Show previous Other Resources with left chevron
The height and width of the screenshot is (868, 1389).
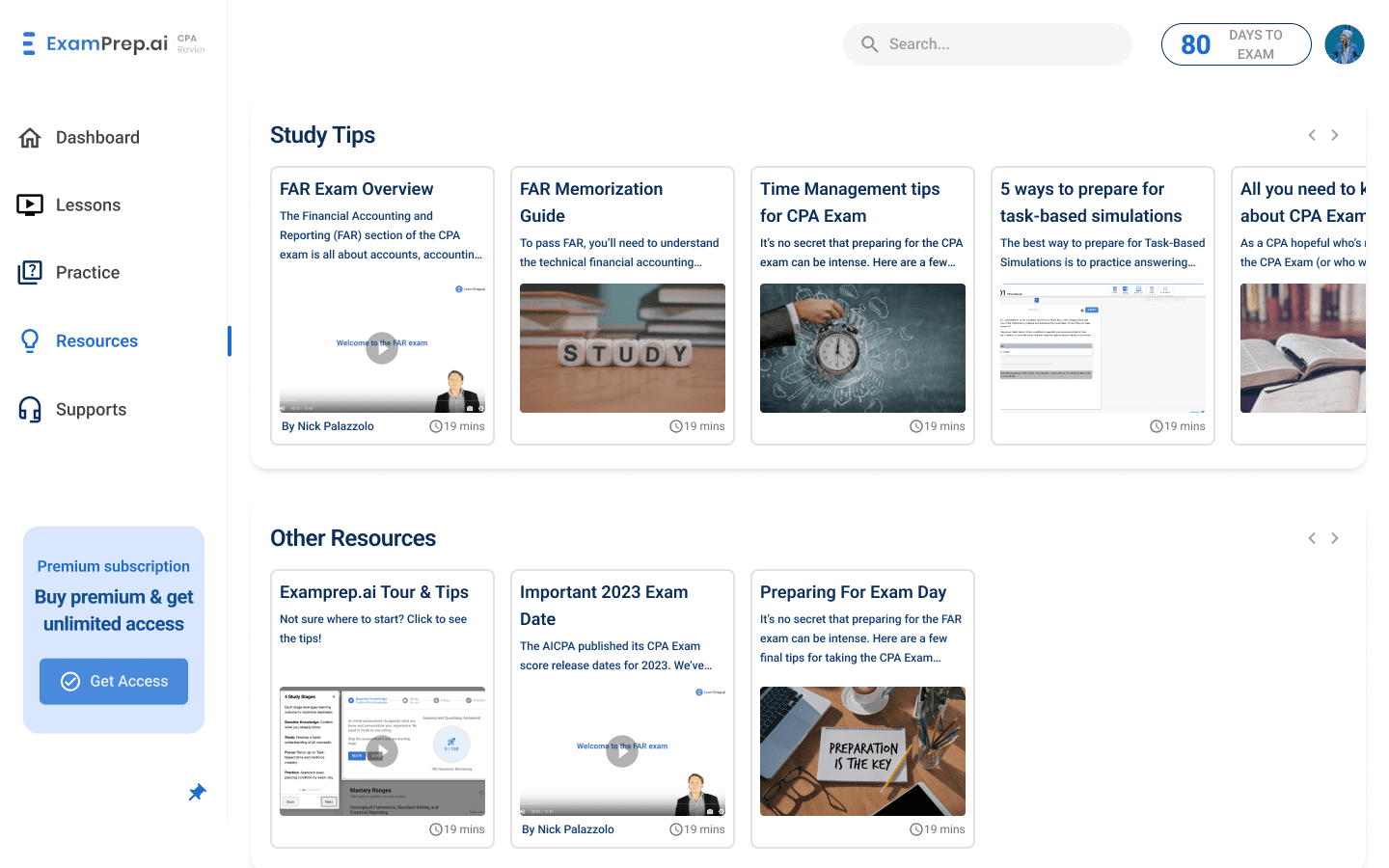(x=1312, y=538)
